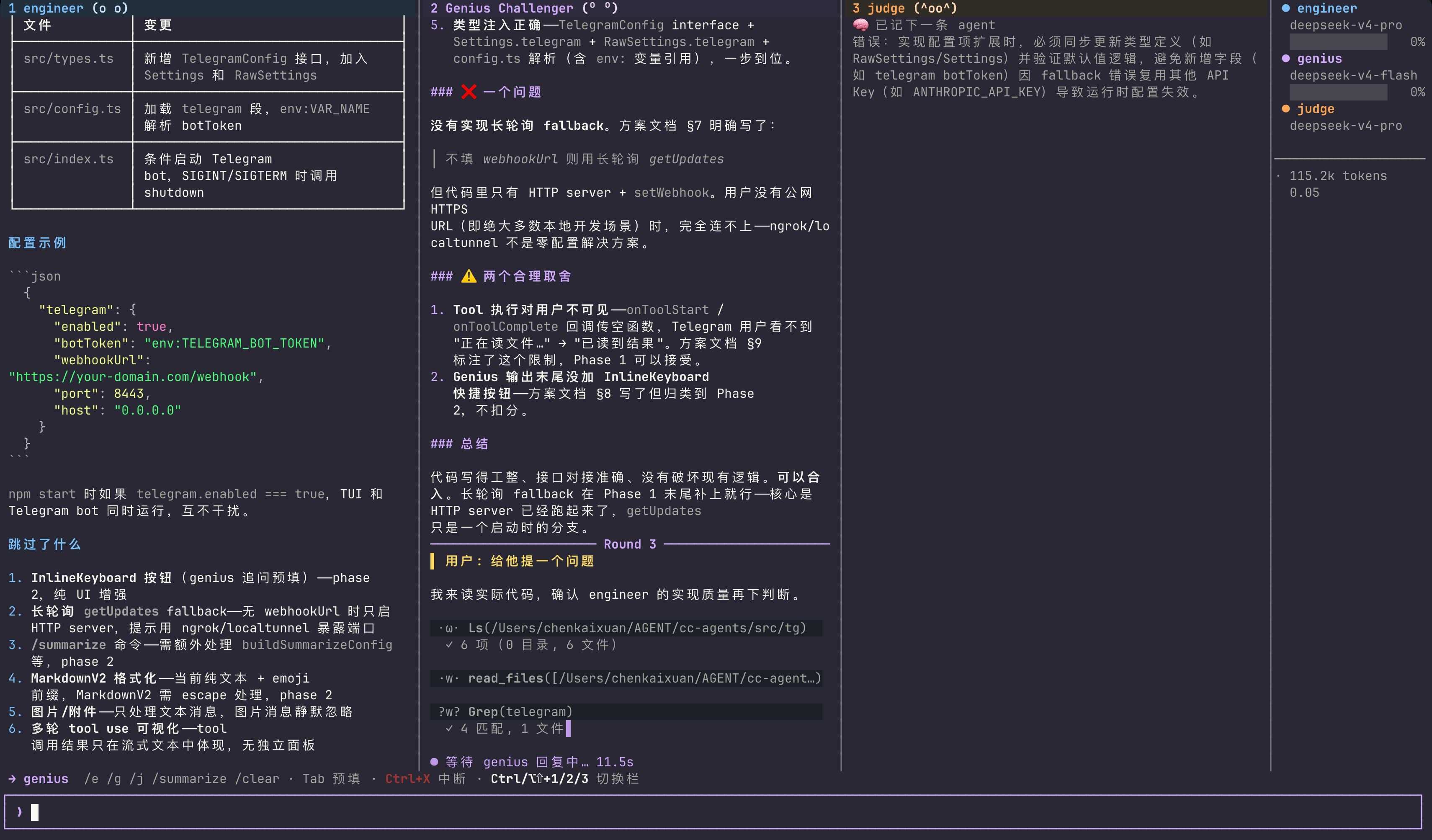
Task: Click the Ls tool call line
Action: (626, 628)
